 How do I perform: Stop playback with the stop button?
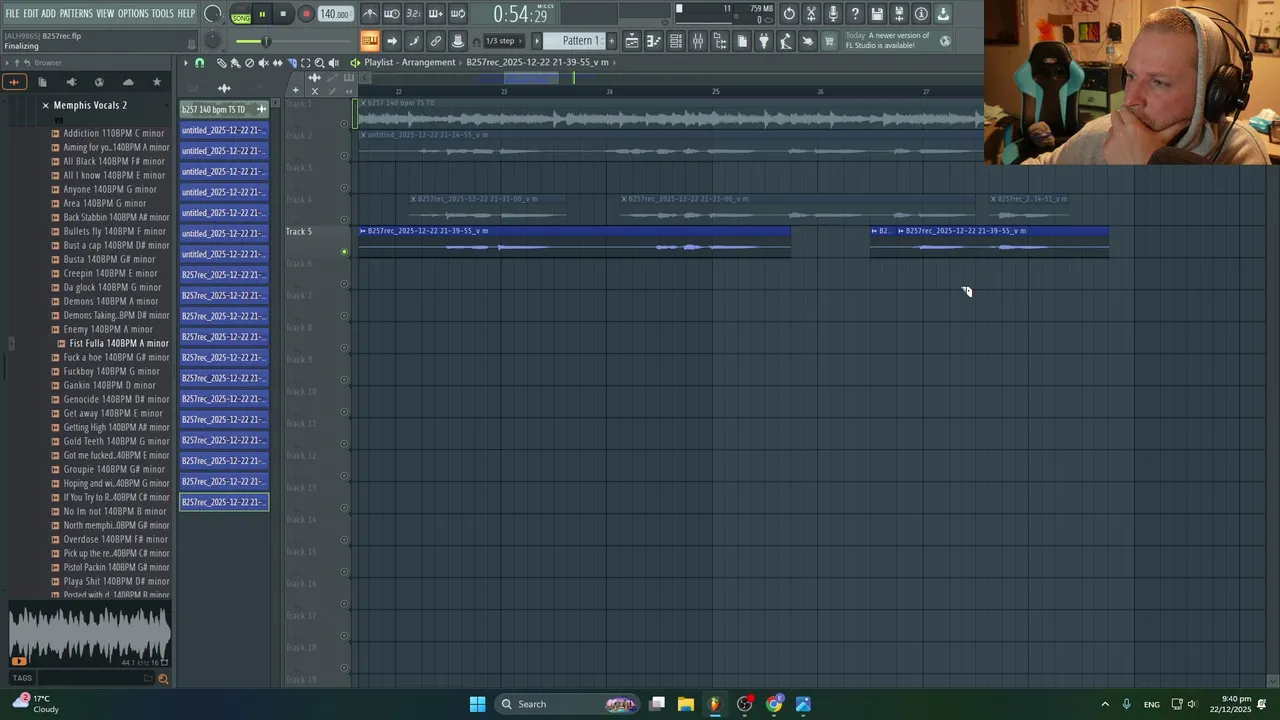[283, 14]
